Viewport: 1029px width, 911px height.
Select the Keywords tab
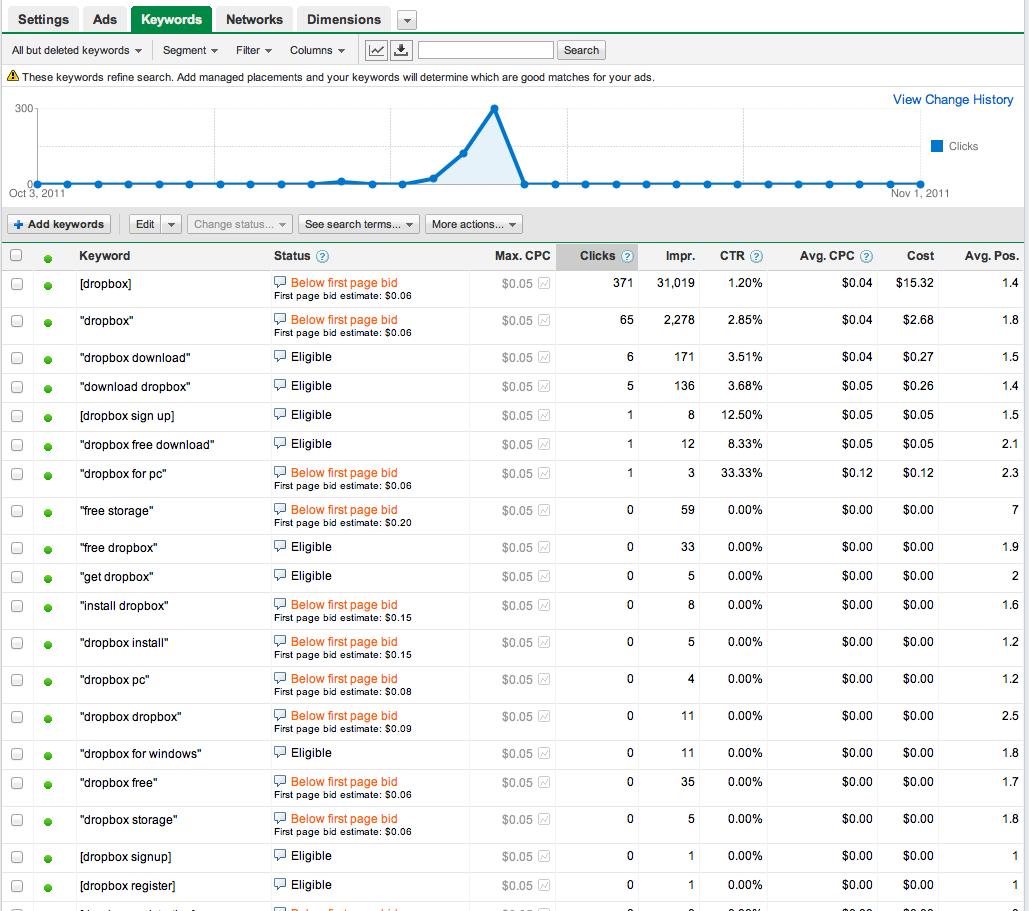(171, 20)
